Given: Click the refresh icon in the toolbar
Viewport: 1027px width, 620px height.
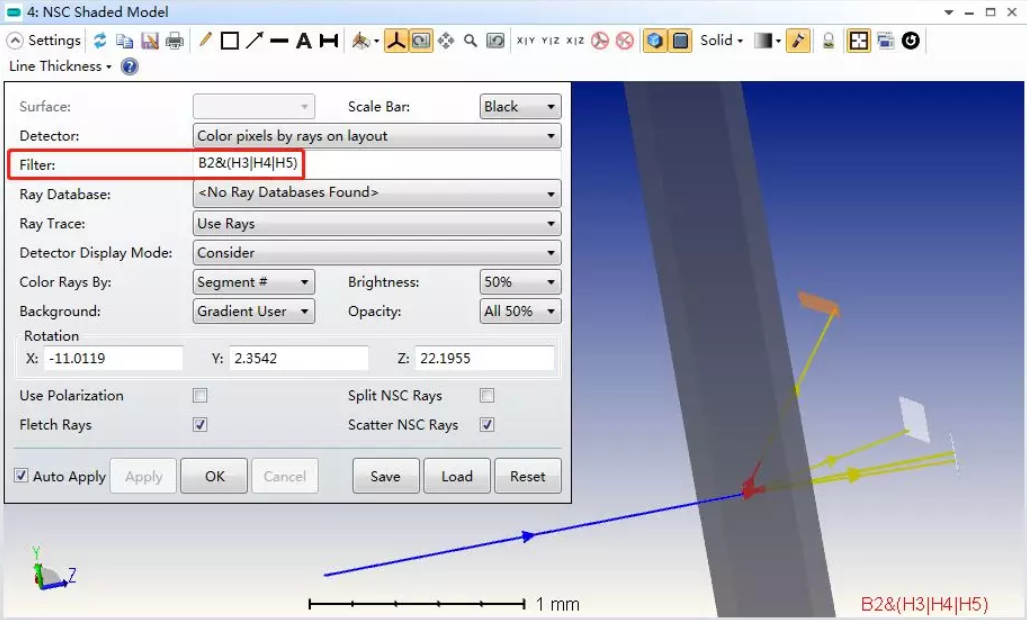Looking at the screenshot, I should (x=100, y=41).
